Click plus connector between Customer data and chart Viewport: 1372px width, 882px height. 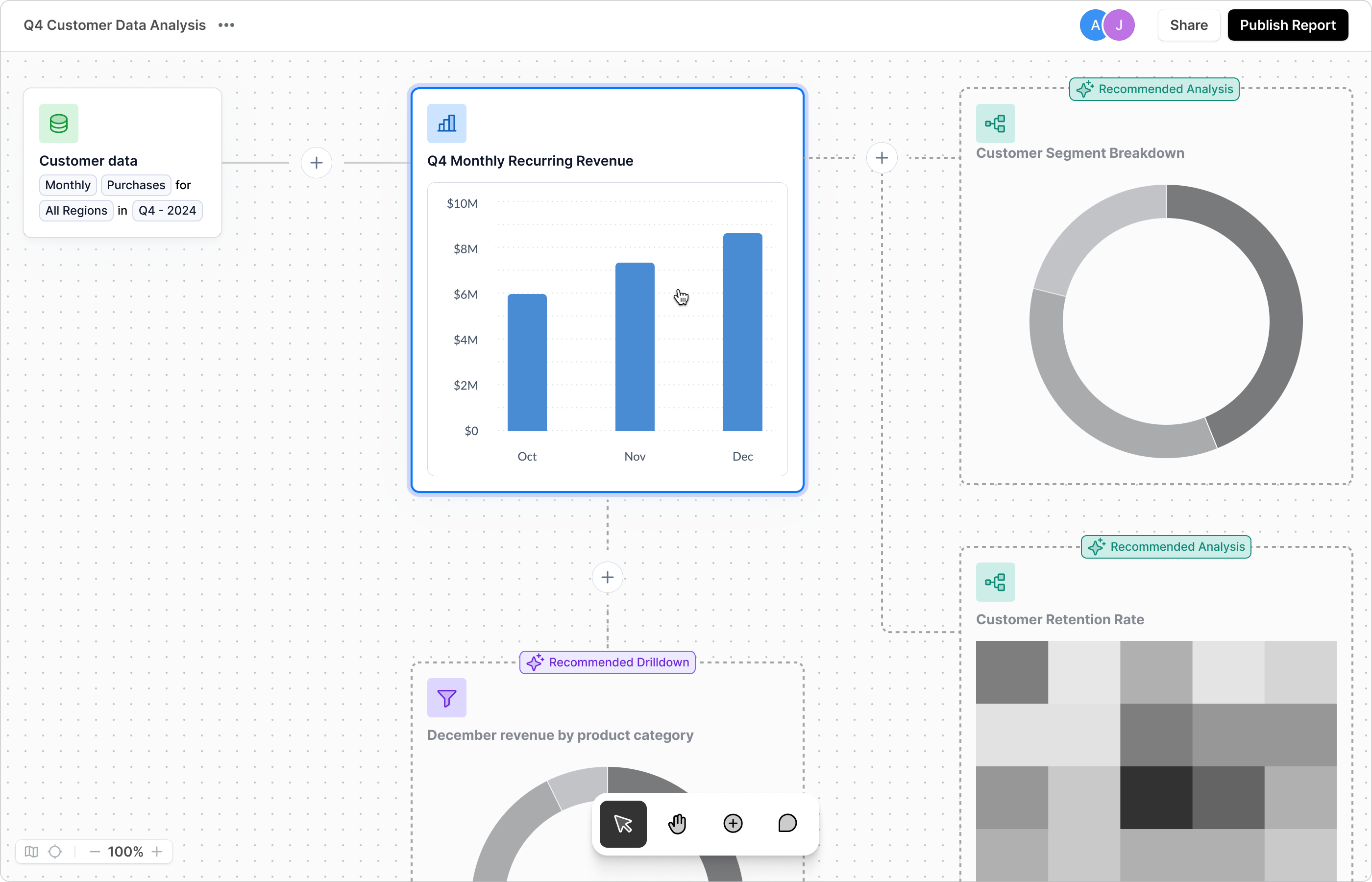[x=316, y=163]
